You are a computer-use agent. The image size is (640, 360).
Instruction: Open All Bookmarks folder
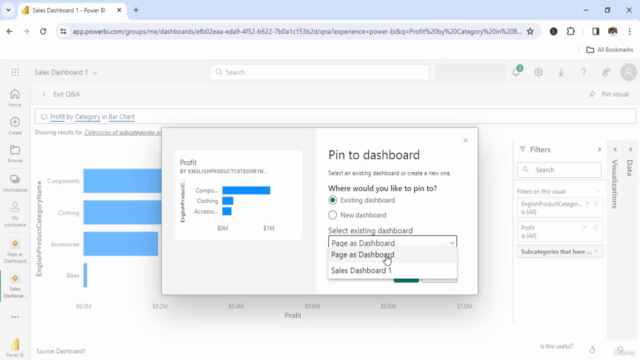pyautogui.click(x=609, y=50)
